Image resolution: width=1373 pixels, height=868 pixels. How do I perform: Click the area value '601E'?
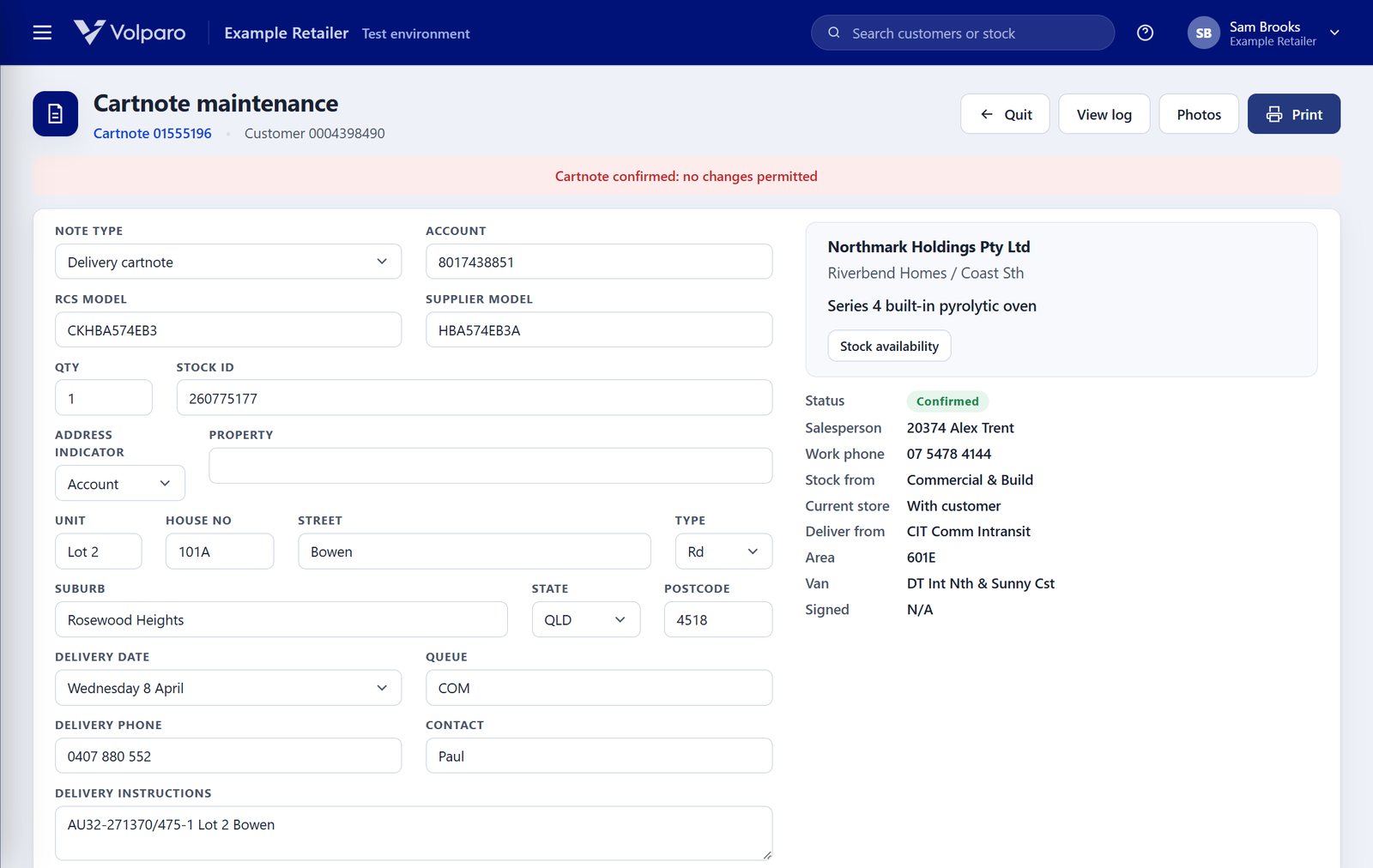pyautogui.click(x=922, y=558)
